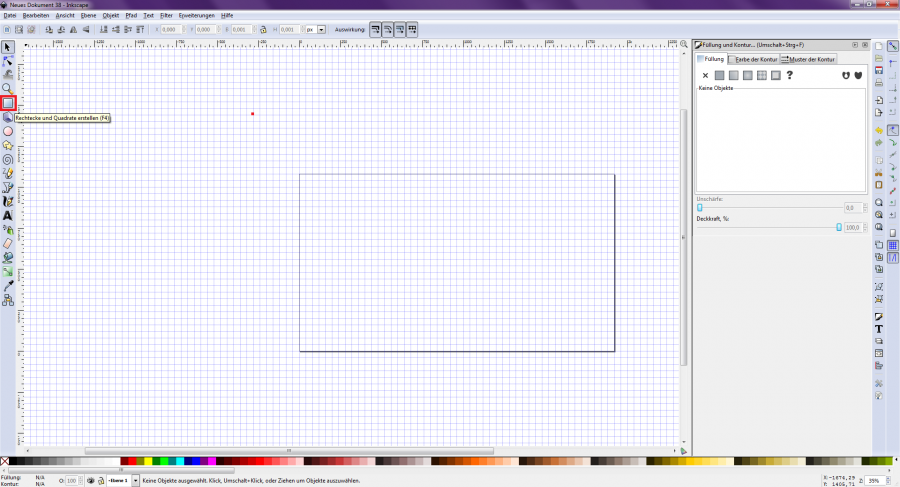
Task: Choose the spiral drawing tool
Action: tap(8, 159)
